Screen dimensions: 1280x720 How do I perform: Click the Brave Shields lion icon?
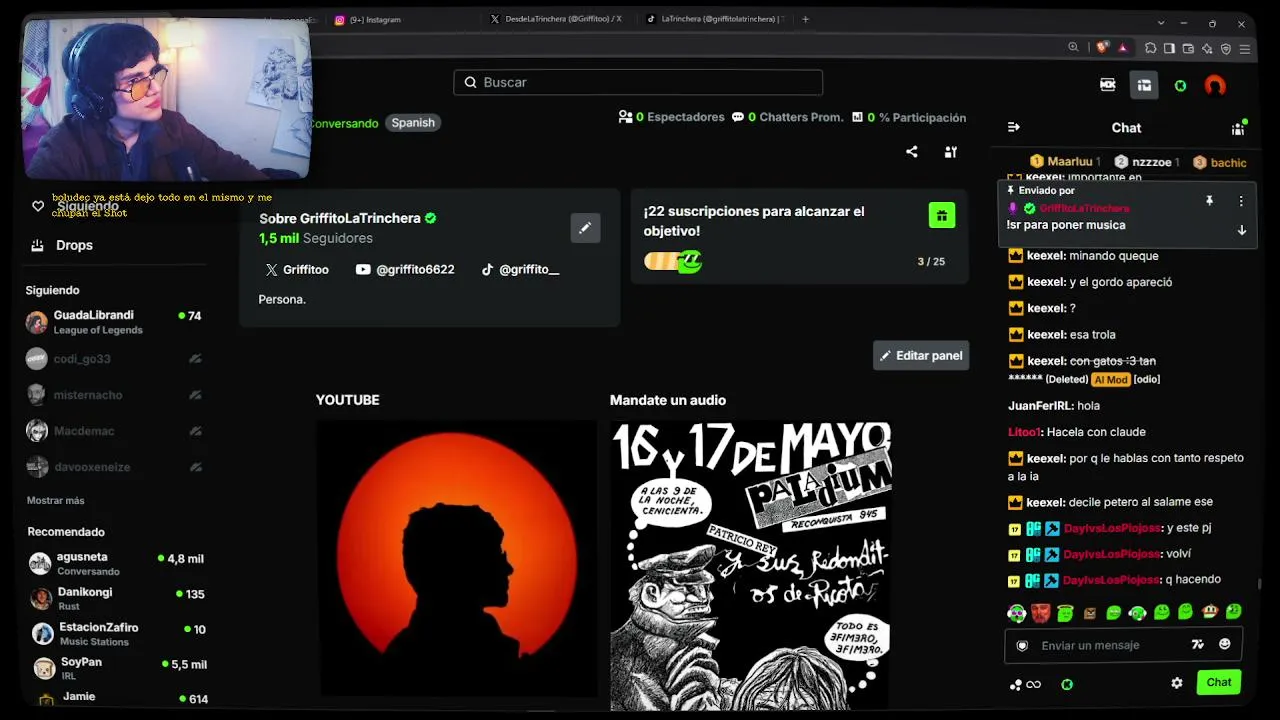(1102, 47)
